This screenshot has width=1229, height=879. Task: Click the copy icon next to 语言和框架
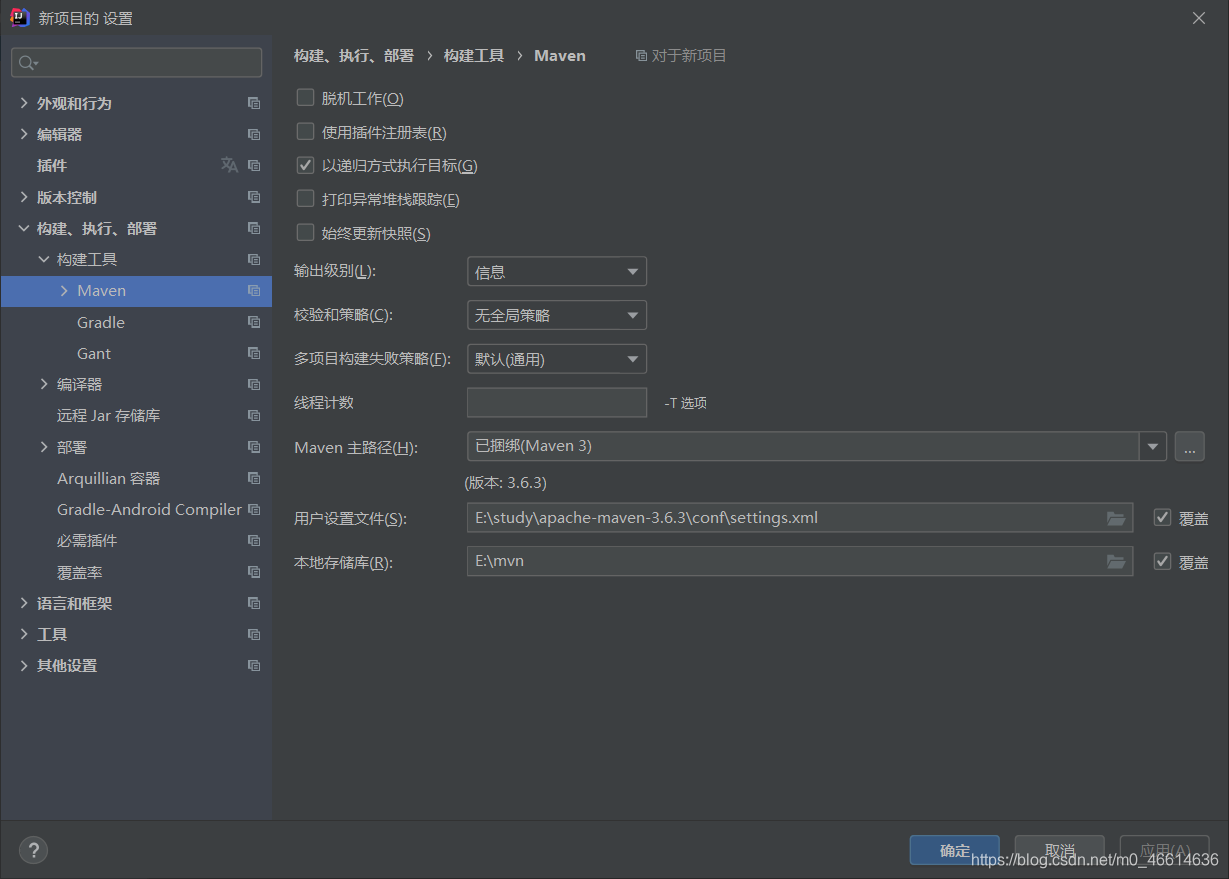click(x=254, y=603)
